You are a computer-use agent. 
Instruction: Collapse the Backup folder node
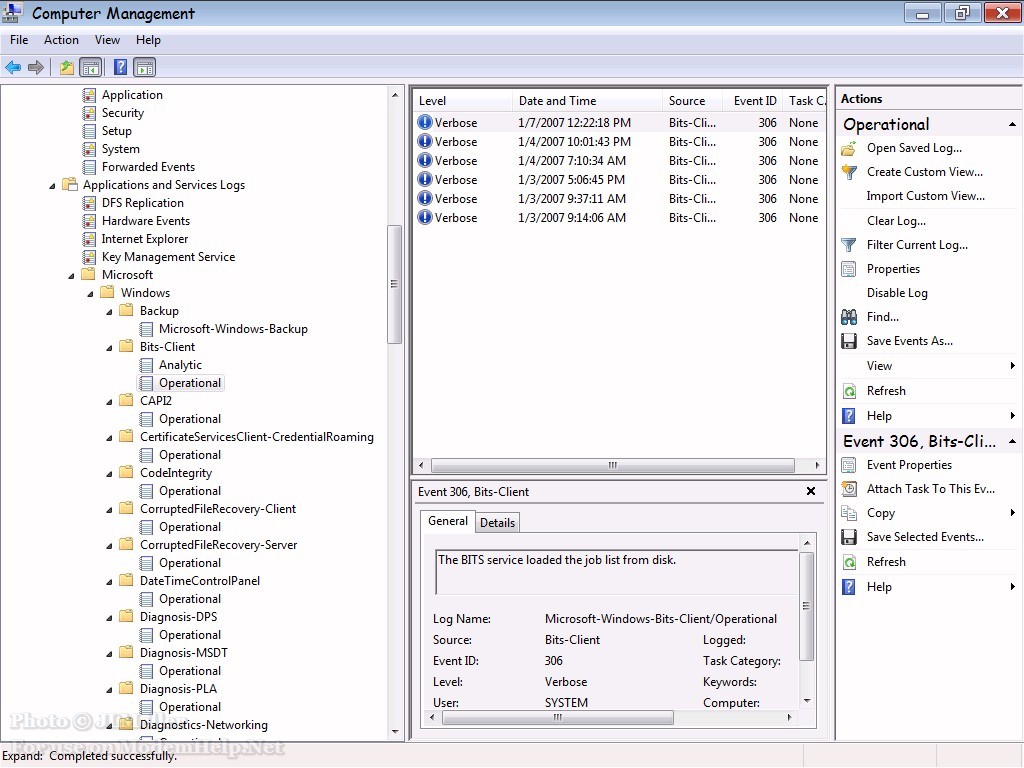109,312
